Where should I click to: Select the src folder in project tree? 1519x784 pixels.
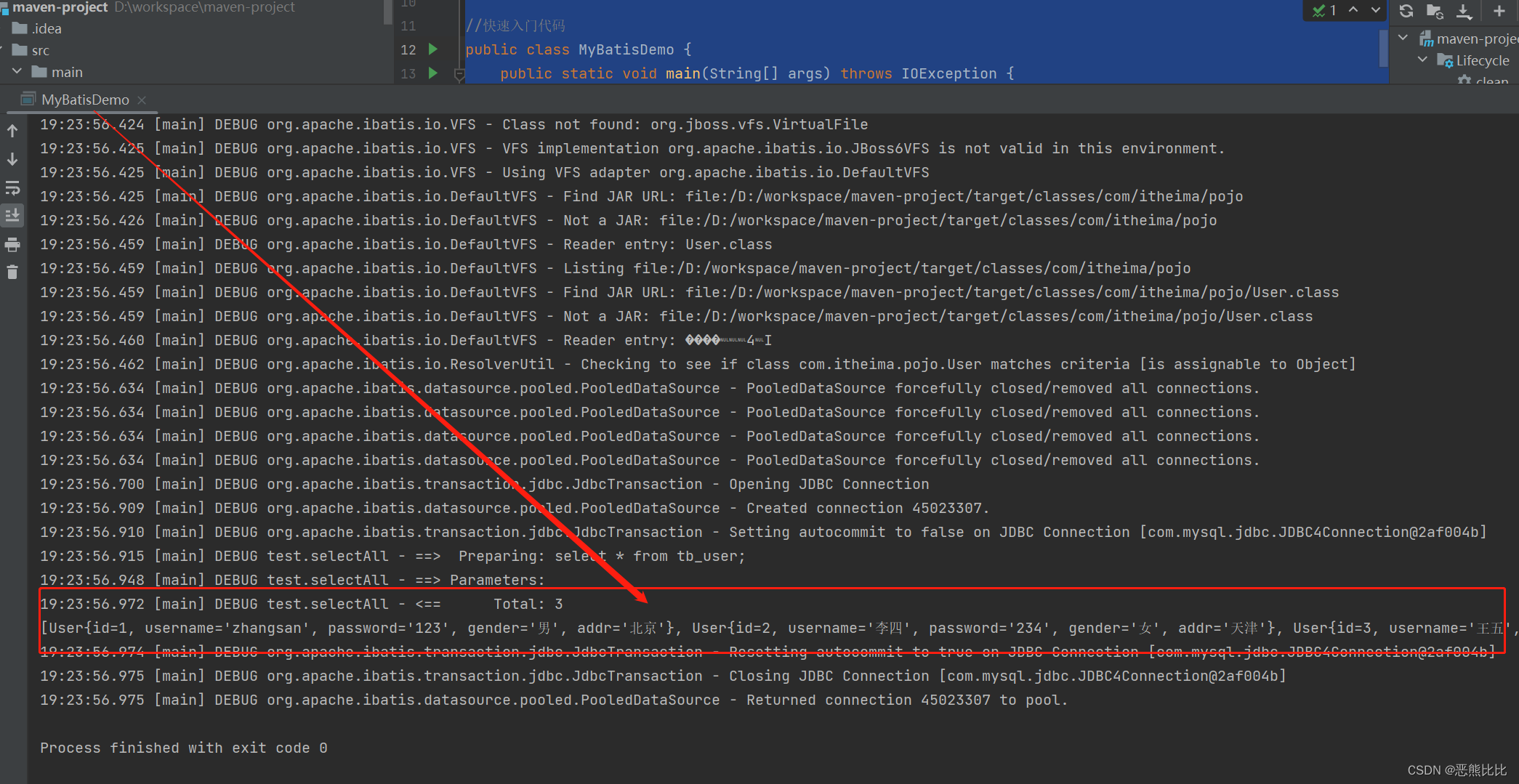pos(31,50)
